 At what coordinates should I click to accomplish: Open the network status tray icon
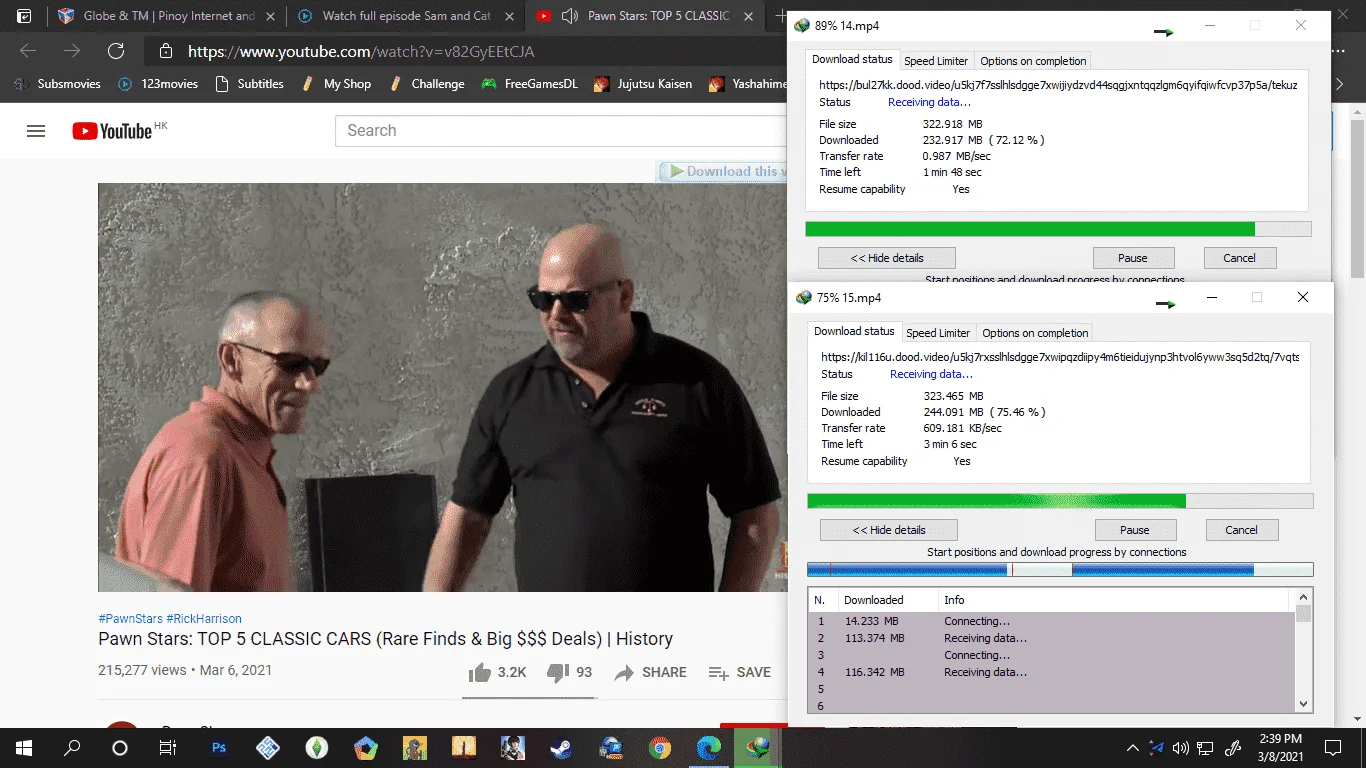point(1205,748)
